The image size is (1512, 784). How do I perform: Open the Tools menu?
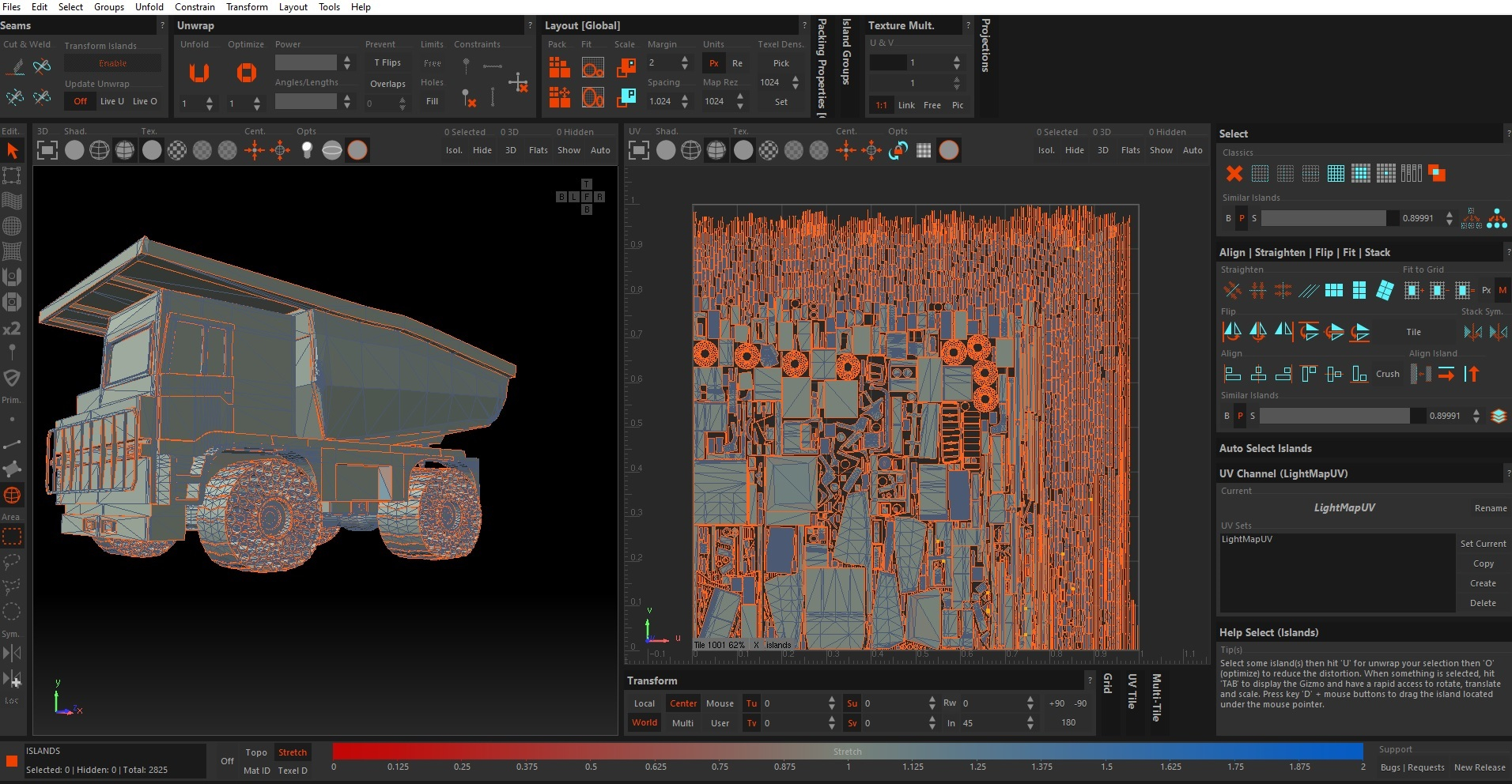tap(329, 7)
